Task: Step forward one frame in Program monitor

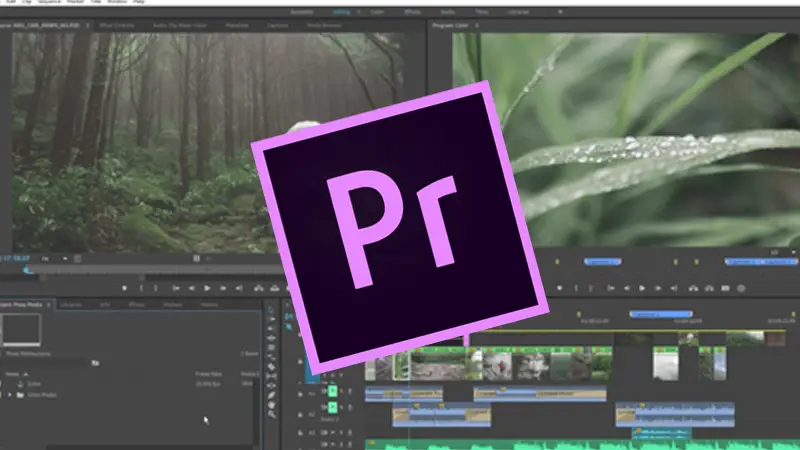Action: 658,288
